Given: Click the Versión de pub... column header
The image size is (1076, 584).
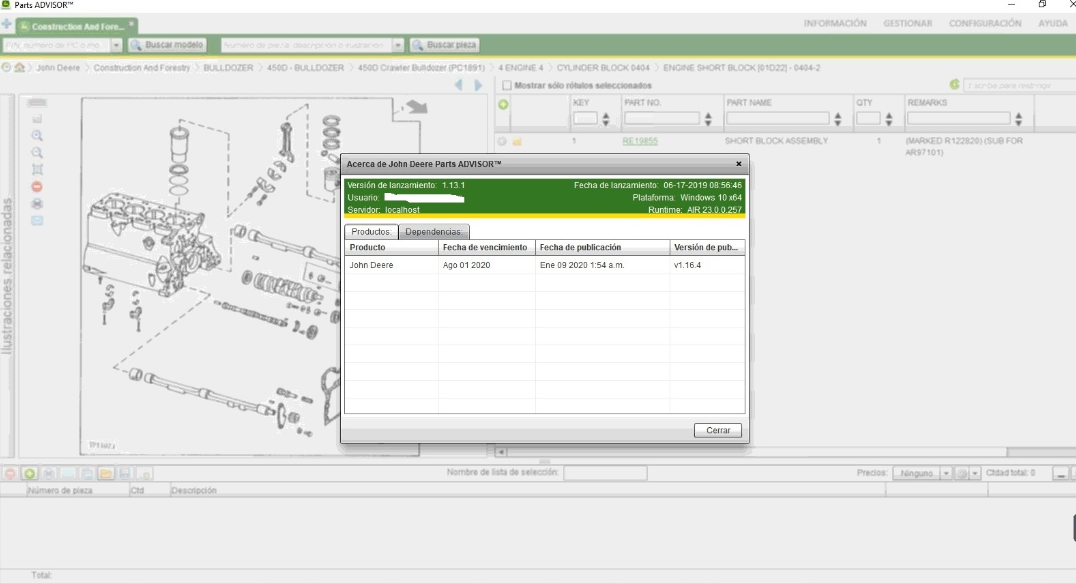Looking at the screenshot, I should [x=707, y=247].
